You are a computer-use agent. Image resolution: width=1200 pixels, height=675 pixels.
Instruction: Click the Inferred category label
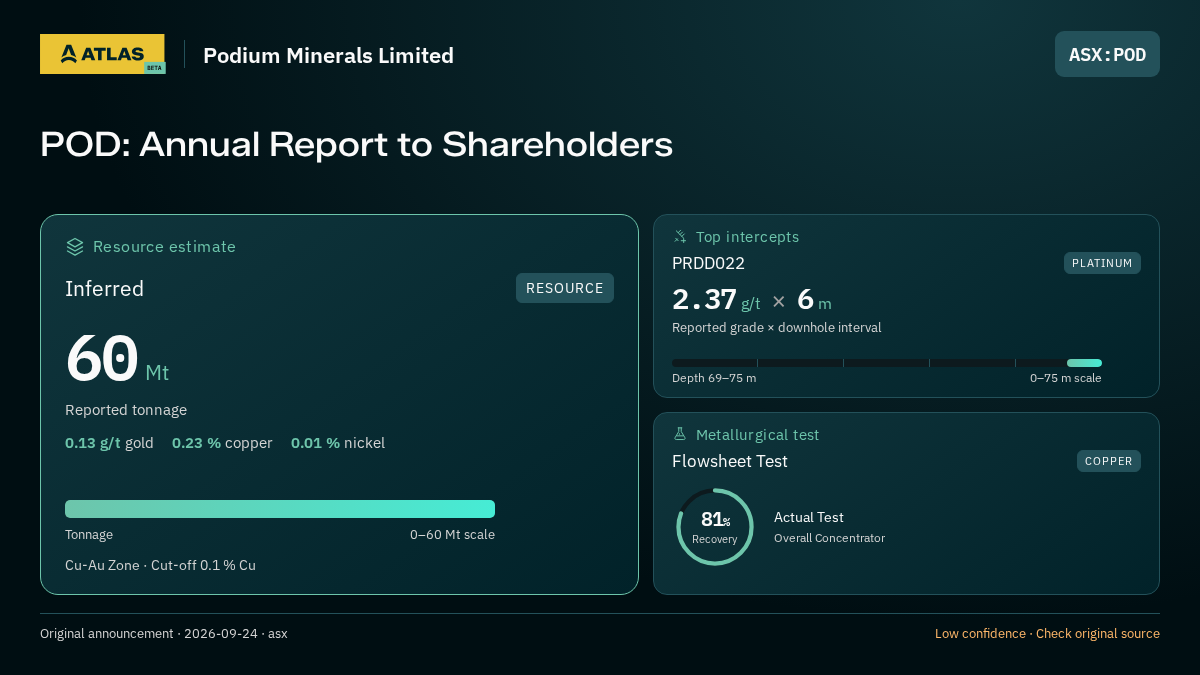point(104,289)
